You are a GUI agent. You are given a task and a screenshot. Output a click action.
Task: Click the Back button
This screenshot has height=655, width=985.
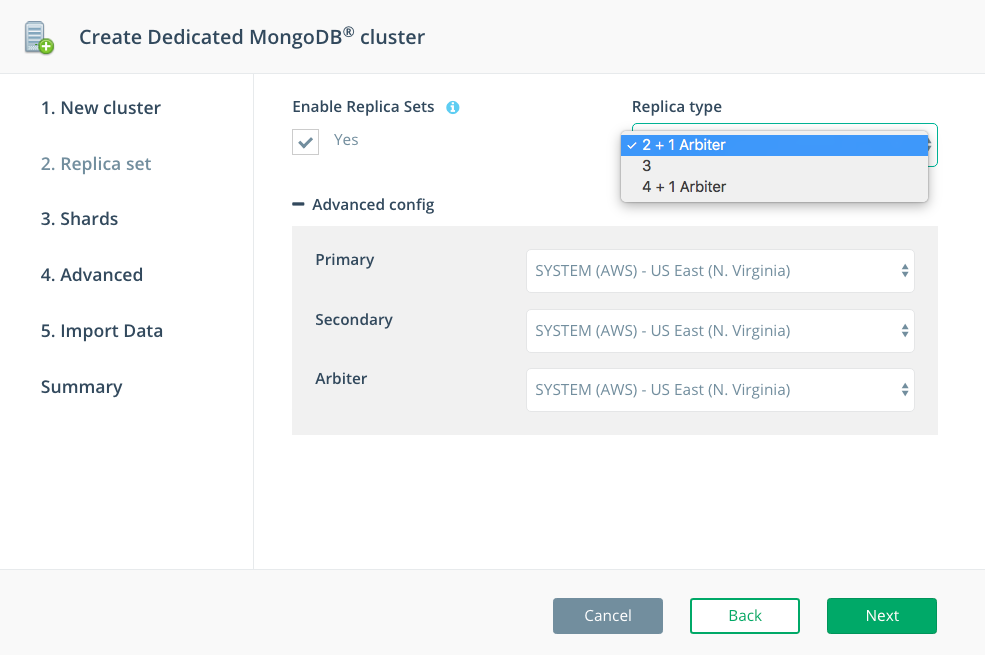tap(744, 615)
